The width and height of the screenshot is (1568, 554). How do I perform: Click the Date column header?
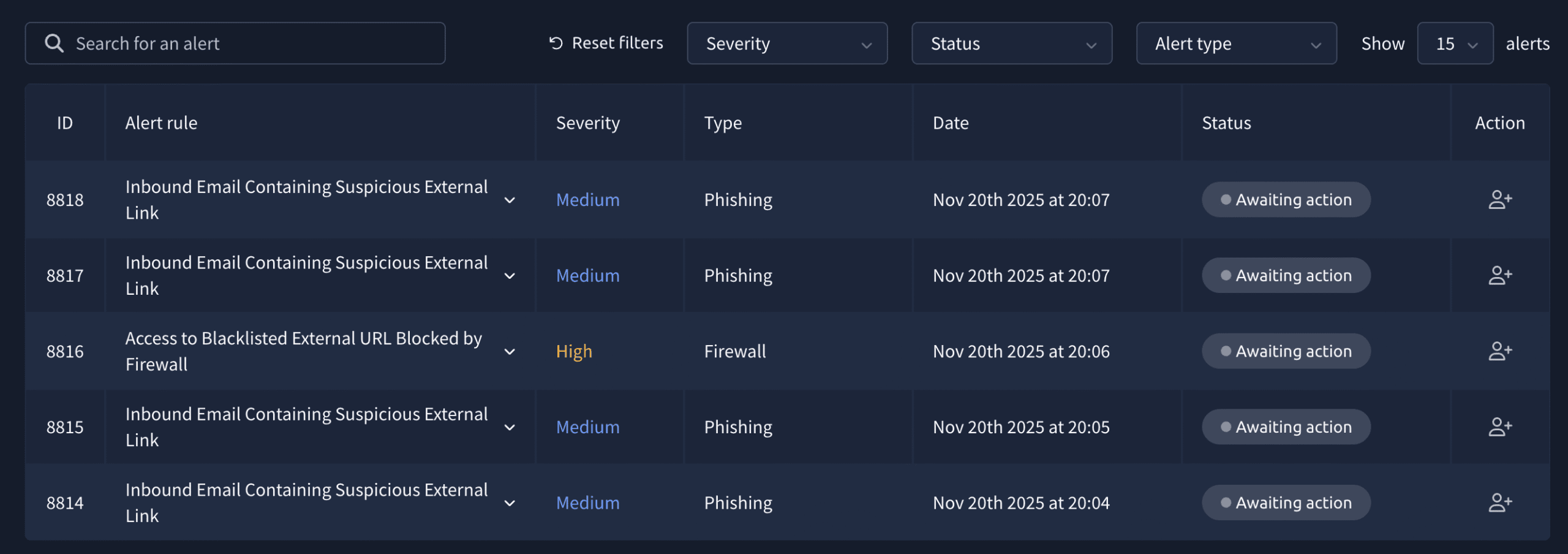point(951,123)
